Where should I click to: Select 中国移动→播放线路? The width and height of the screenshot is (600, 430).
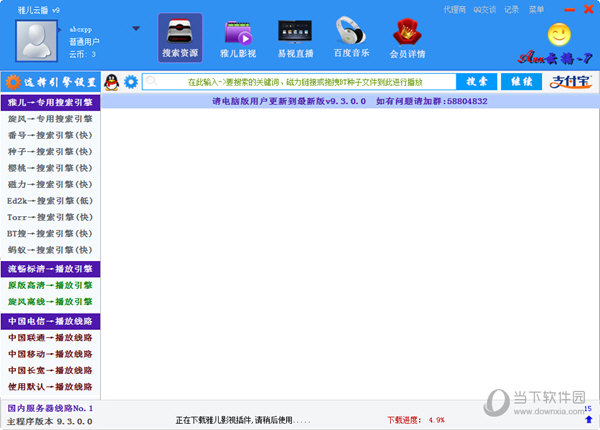[x=51, y=354]
